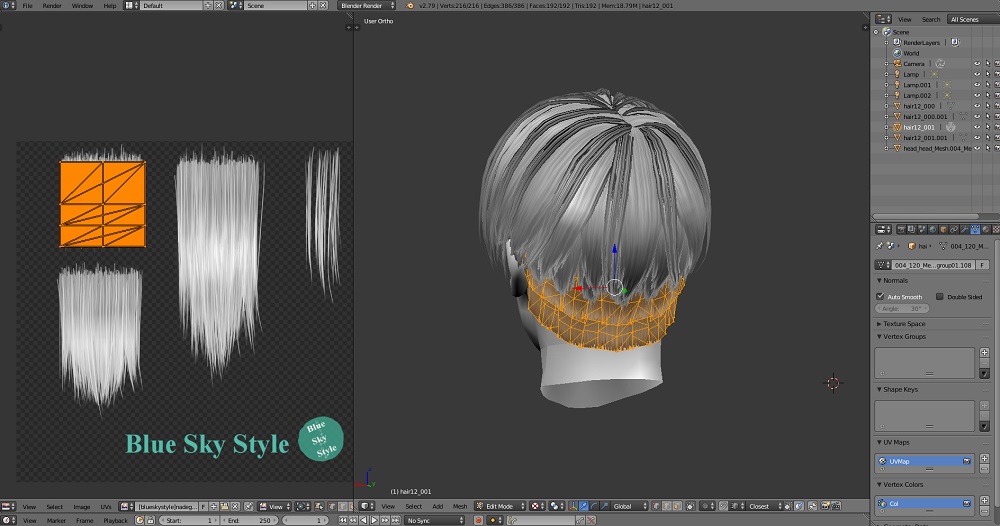This screenshot has width=1000, height=526.
Task: Expand hair12_001.001 tree node
Action: tap(886, 138)
